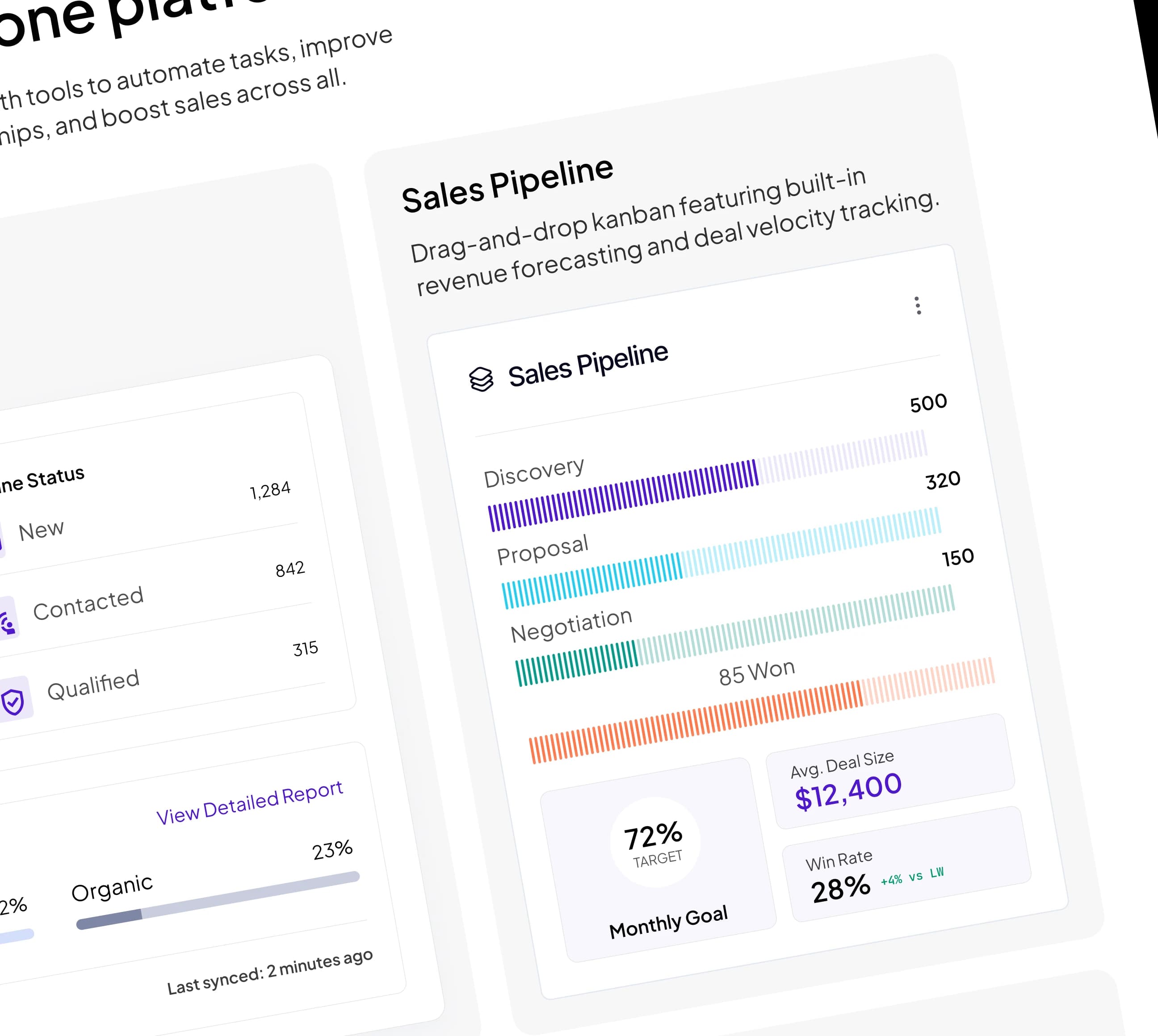Click the 842 count value
Viewport: 1158px width, 1036px height.
point(290,569)
